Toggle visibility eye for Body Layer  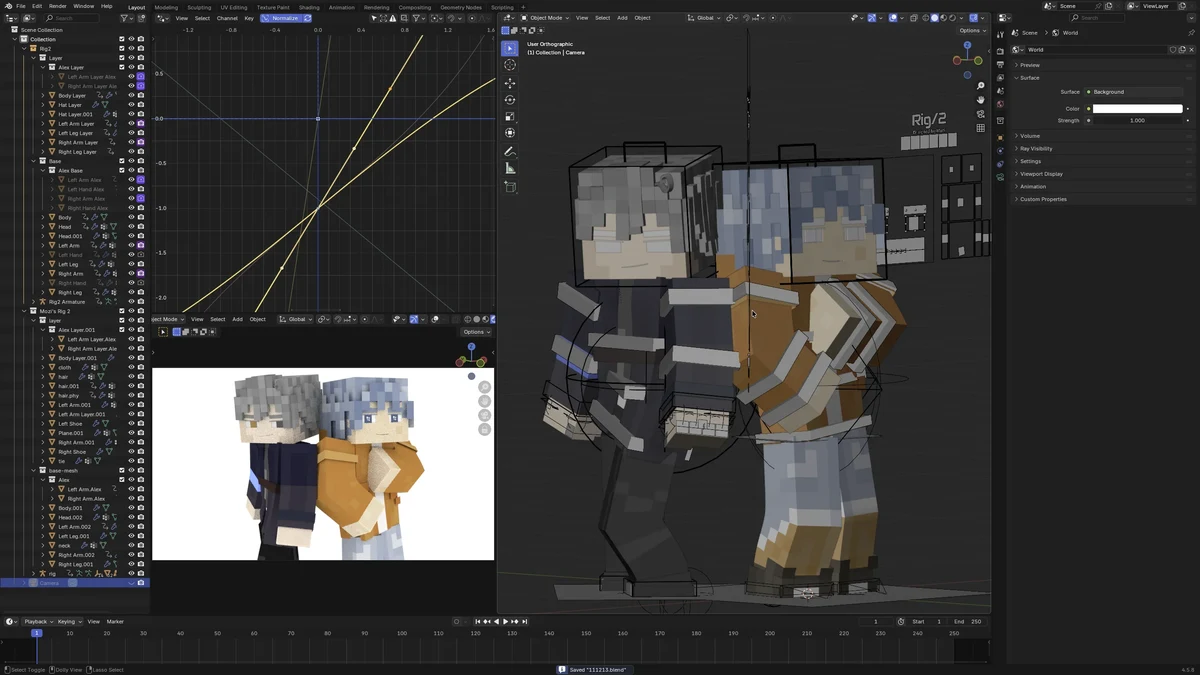(131, 95)
